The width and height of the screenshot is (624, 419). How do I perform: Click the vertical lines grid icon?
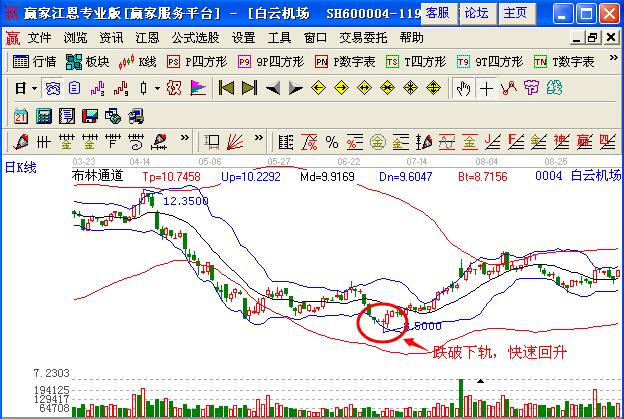(43, 142)
